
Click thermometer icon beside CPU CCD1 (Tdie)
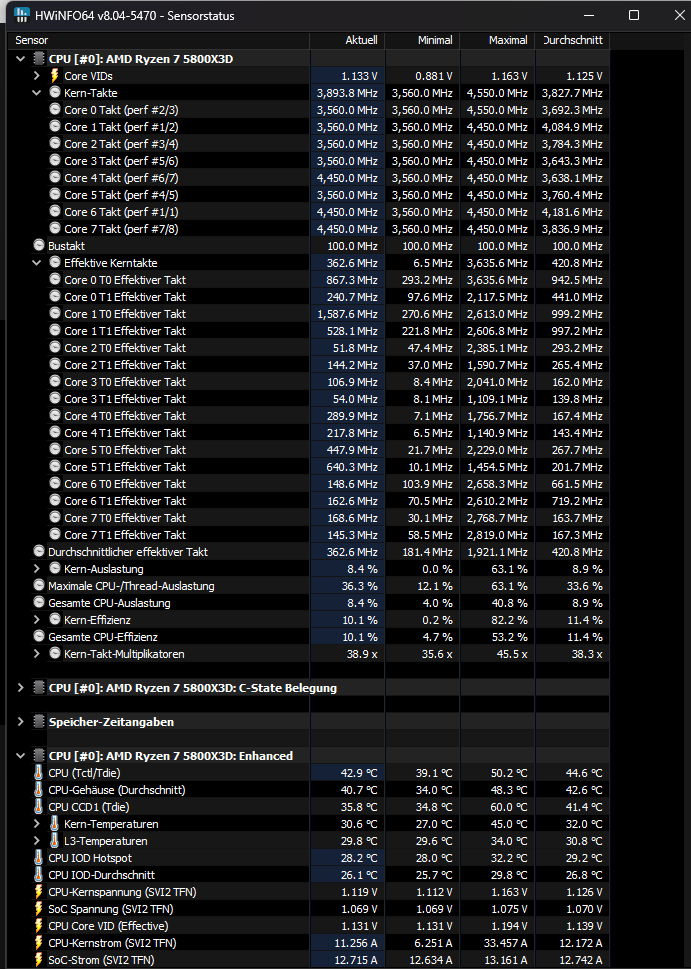tap(38, 806)
